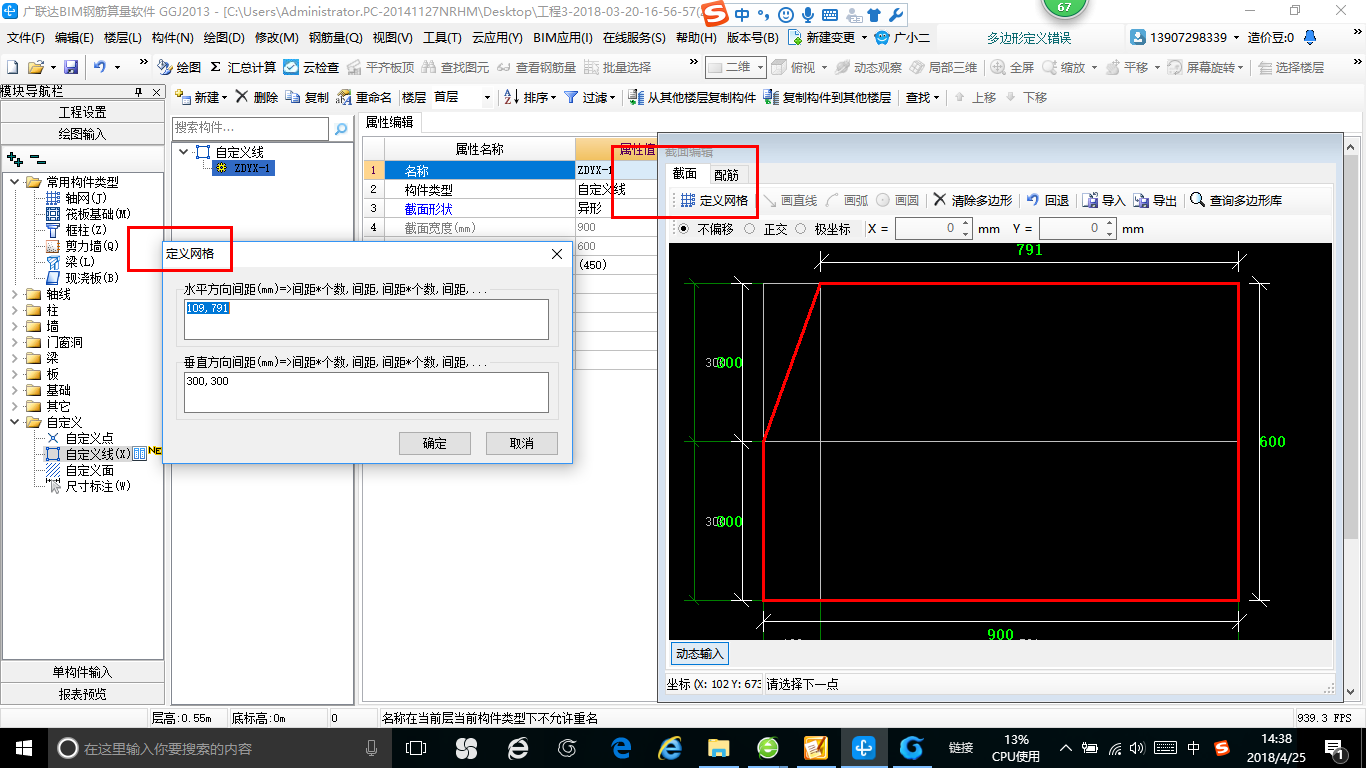Image resolution: width=1366 pixels, height=768 pixels.
Task: Select 极坐标 radio option
Action: [x=823, y=229]
